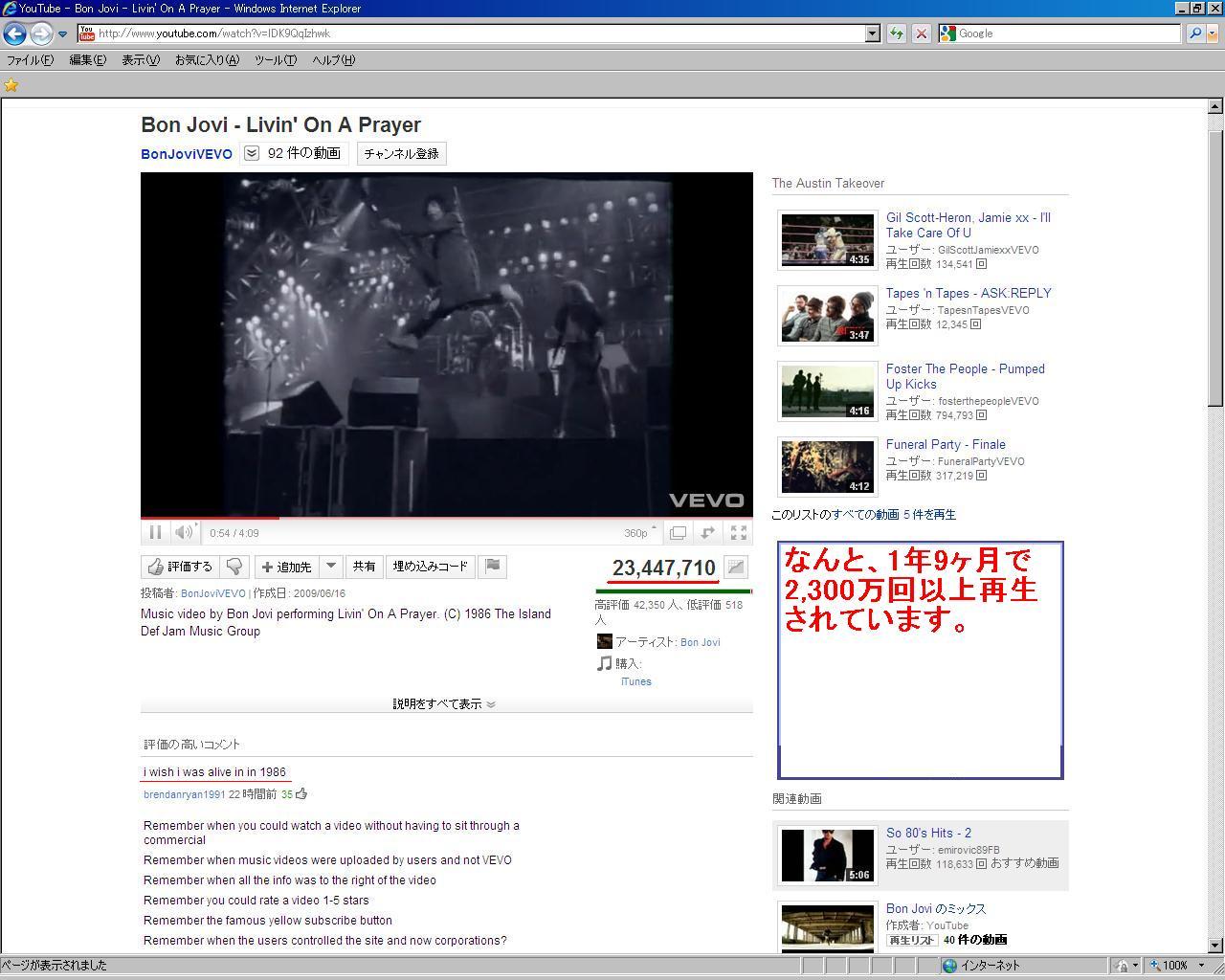Click the magnifier search button
This screenshot has width=1225, height=980.
(1194, 33)
